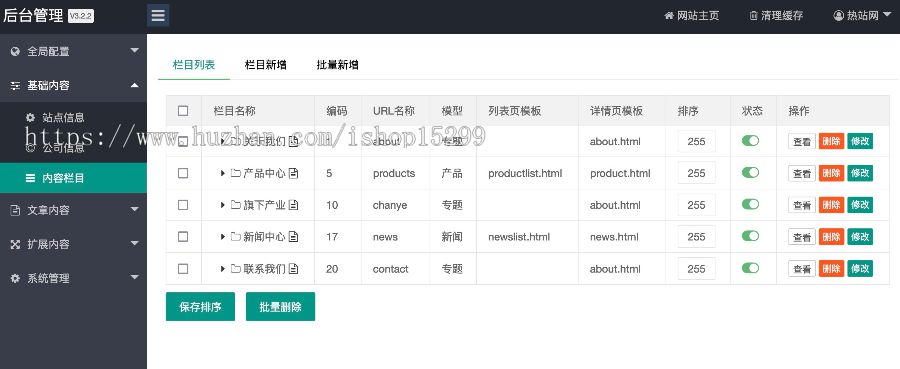This screenshot has width=900, height=369.
Task: Expand the 系统管理 sidebar menu arrow
Action: [134, 277]
